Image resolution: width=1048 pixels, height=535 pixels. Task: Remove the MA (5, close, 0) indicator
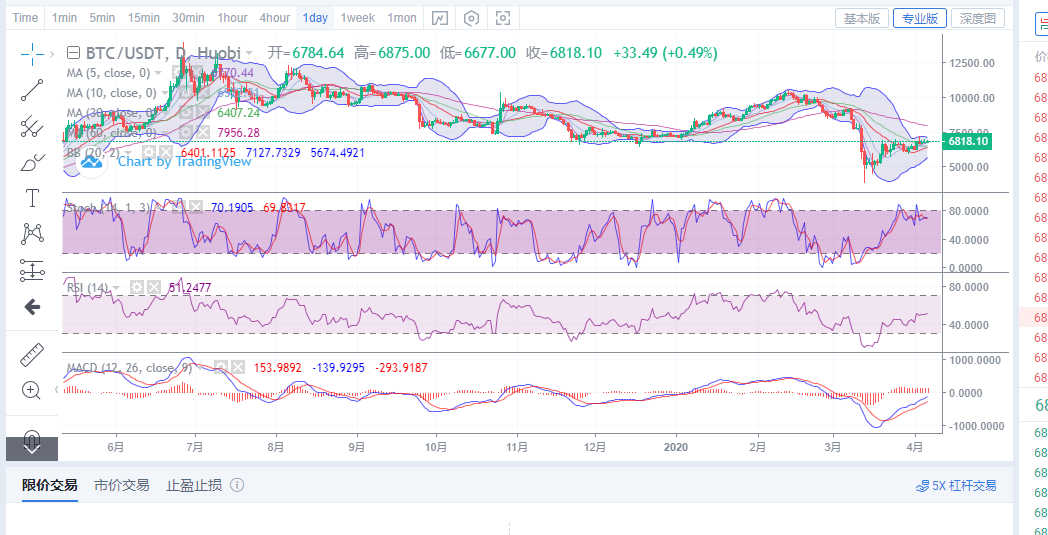tap(195, 72)
